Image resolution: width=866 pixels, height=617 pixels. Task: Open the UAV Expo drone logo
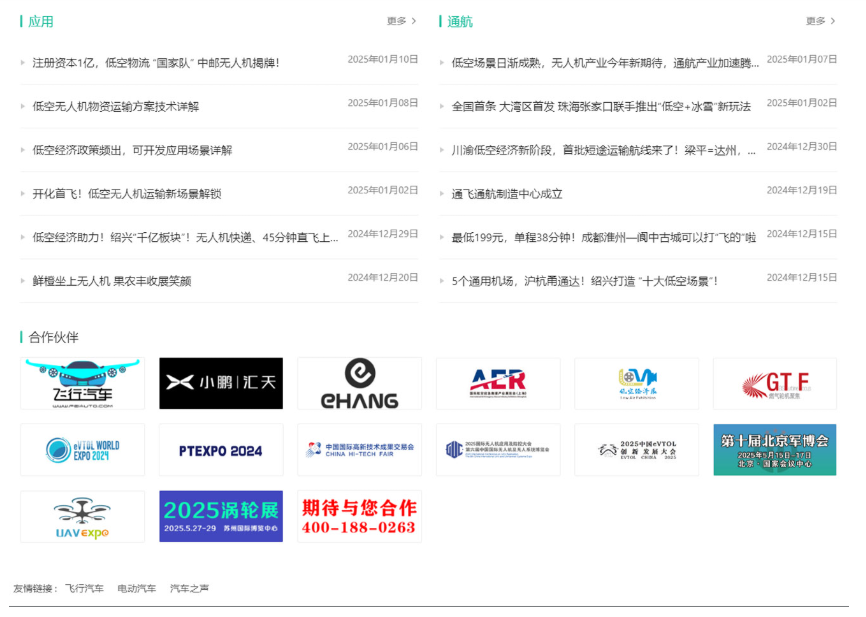tap(82, 517)
